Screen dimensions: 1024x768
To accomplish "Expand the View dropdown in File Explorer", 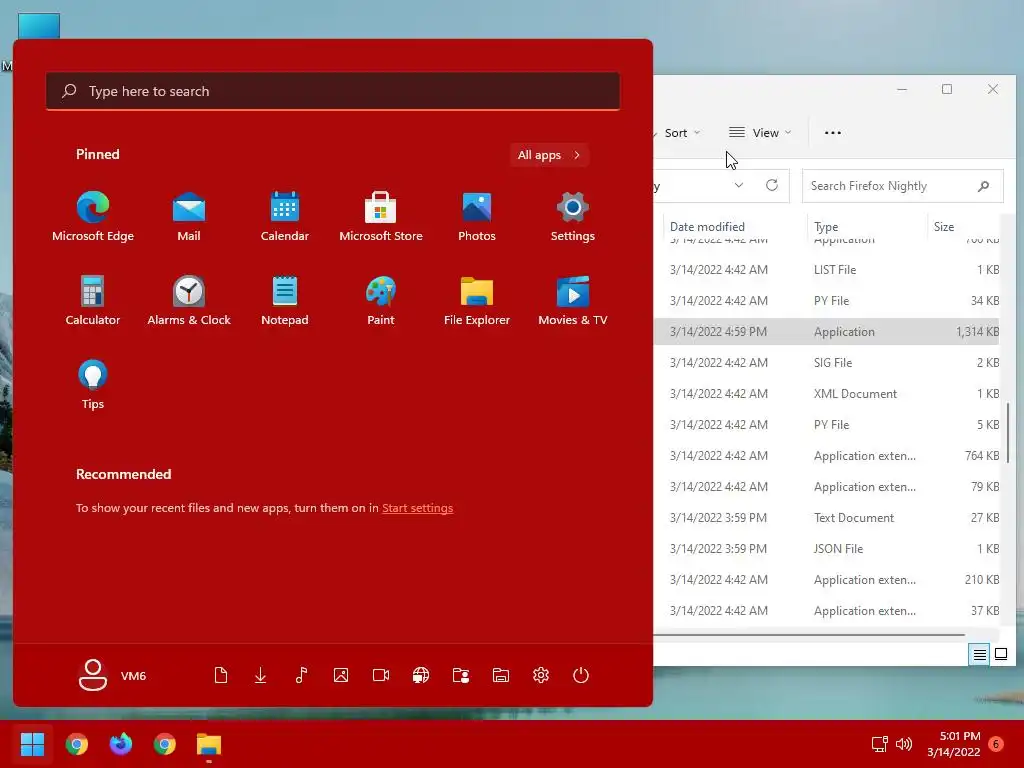I will [760, 133].
